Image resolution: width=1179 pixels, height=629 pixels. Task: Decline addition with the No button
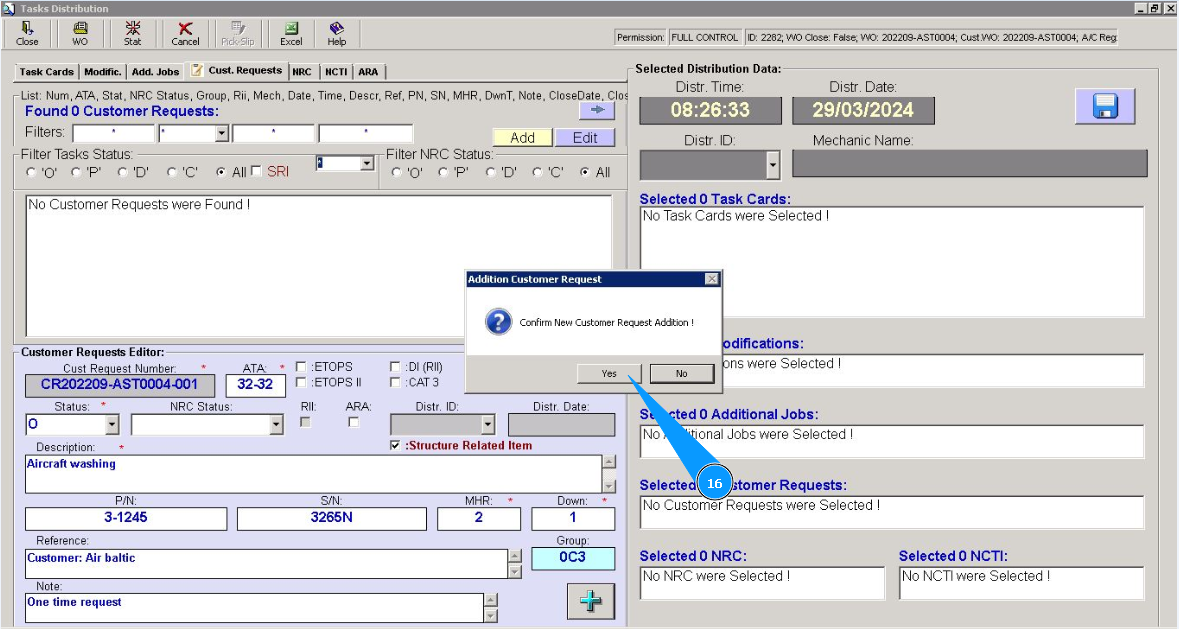click(681, 373)
